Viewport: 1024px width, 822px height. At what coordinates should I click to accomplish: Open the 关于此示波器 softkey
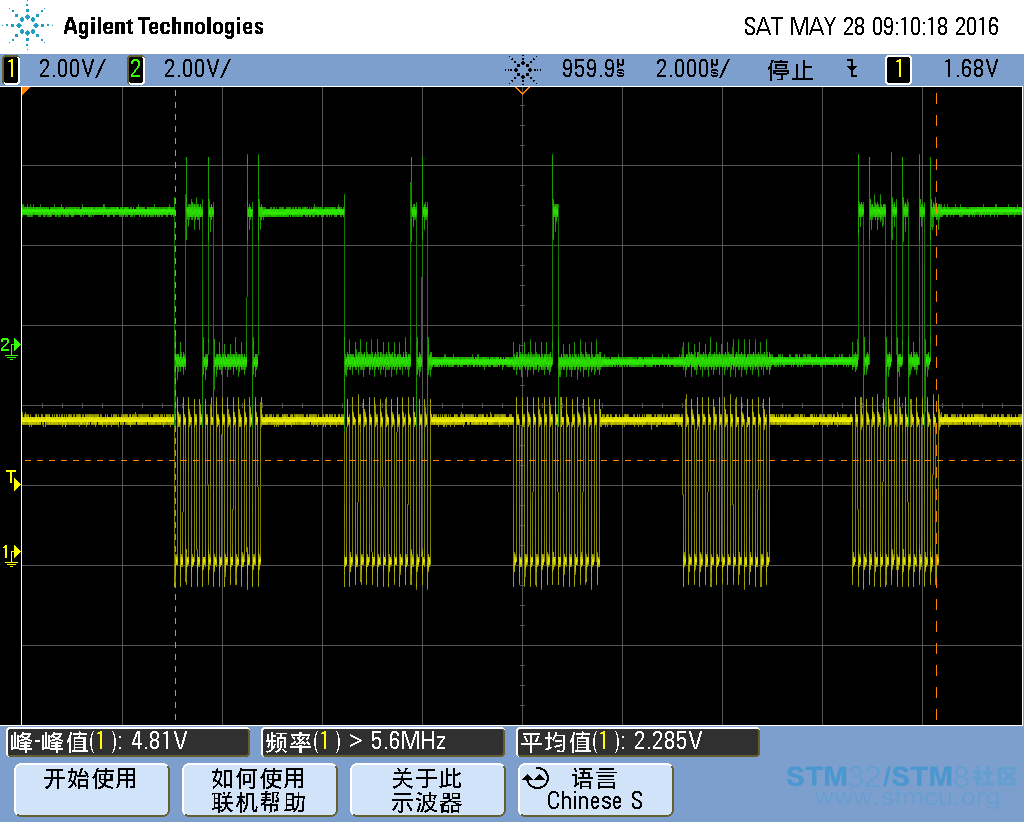427,790
